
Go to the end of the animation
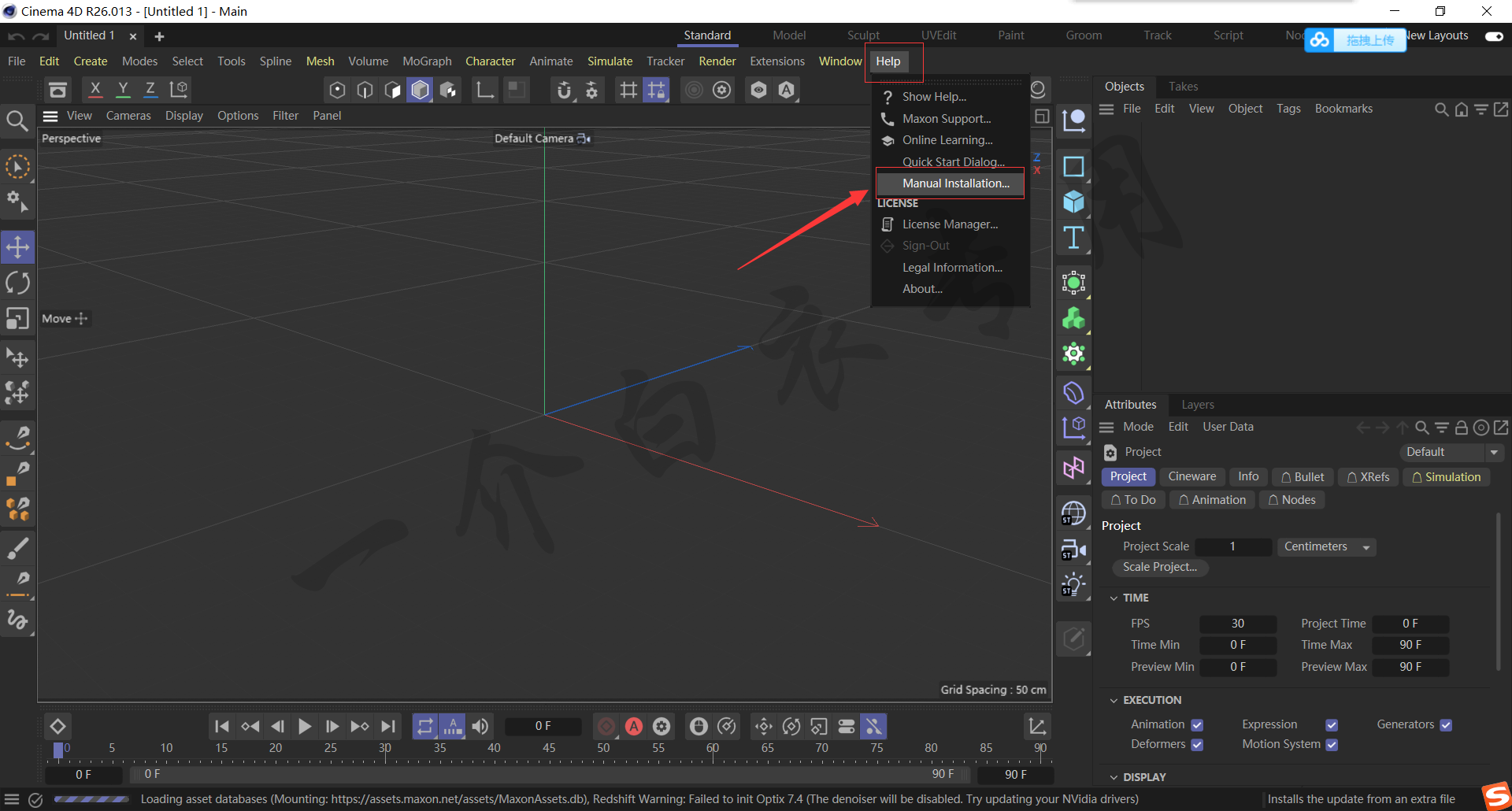click(x=388, y=726)
